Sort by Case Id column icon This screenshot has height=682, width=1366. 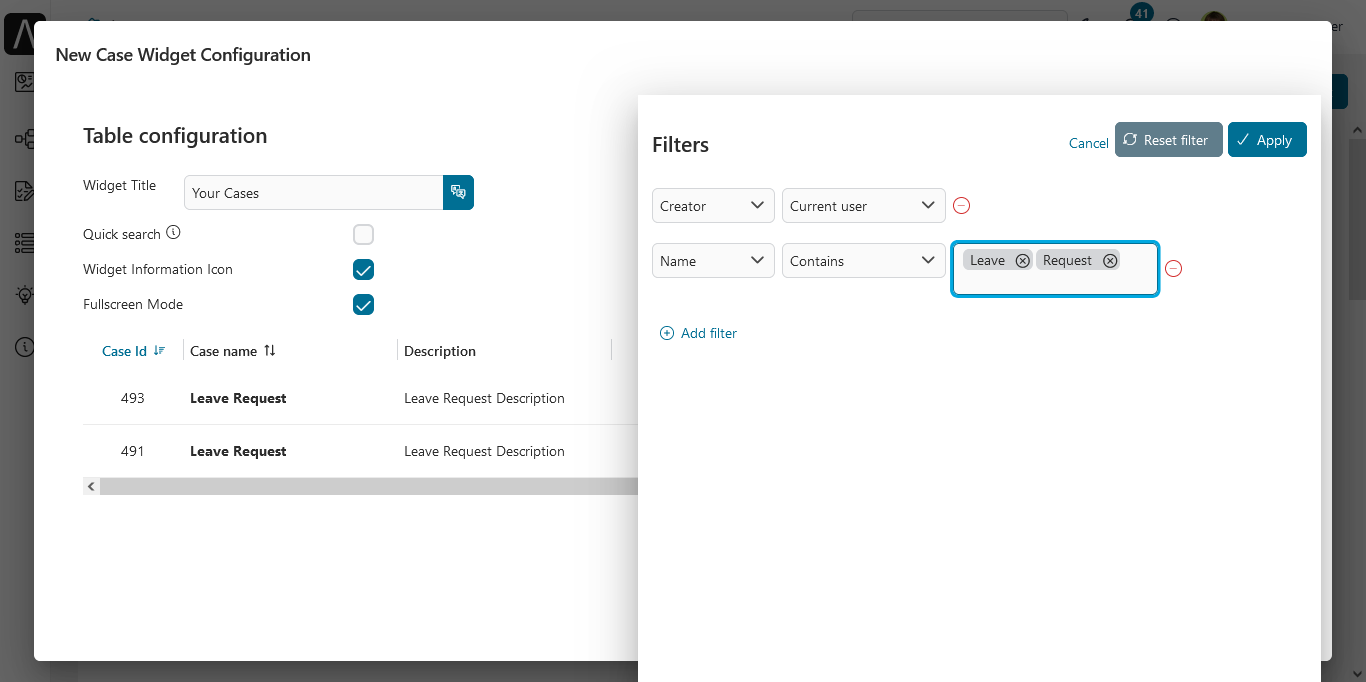(159, 351)
